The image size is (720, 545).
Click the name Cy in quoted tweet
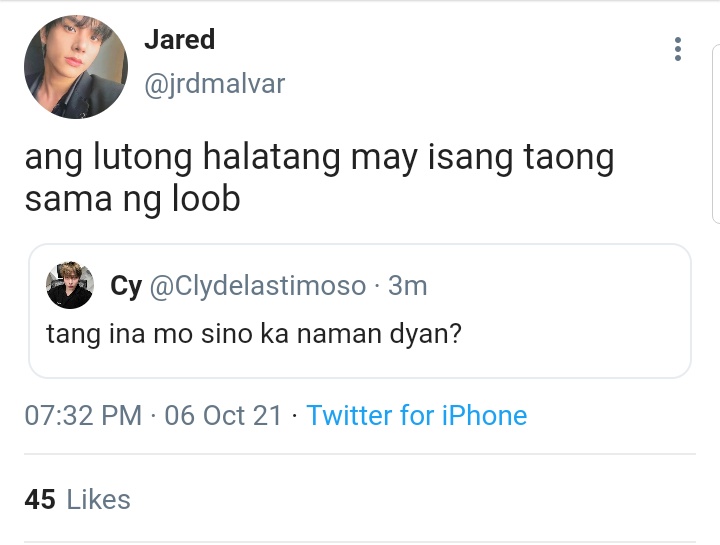[x=126, y=286]
